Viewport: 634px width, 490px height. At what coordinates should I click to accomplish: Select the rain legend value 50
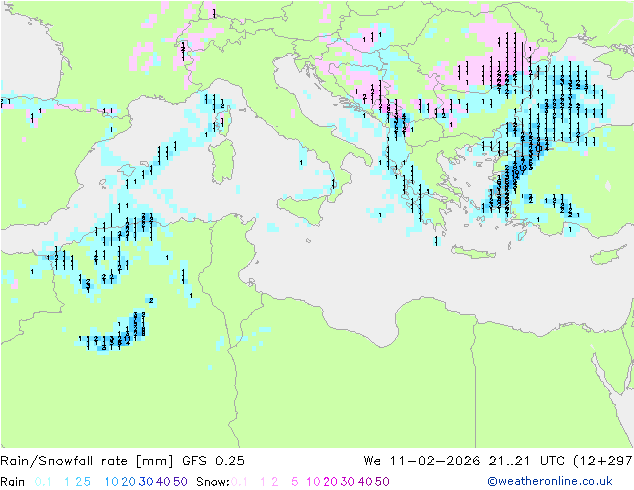180,482
